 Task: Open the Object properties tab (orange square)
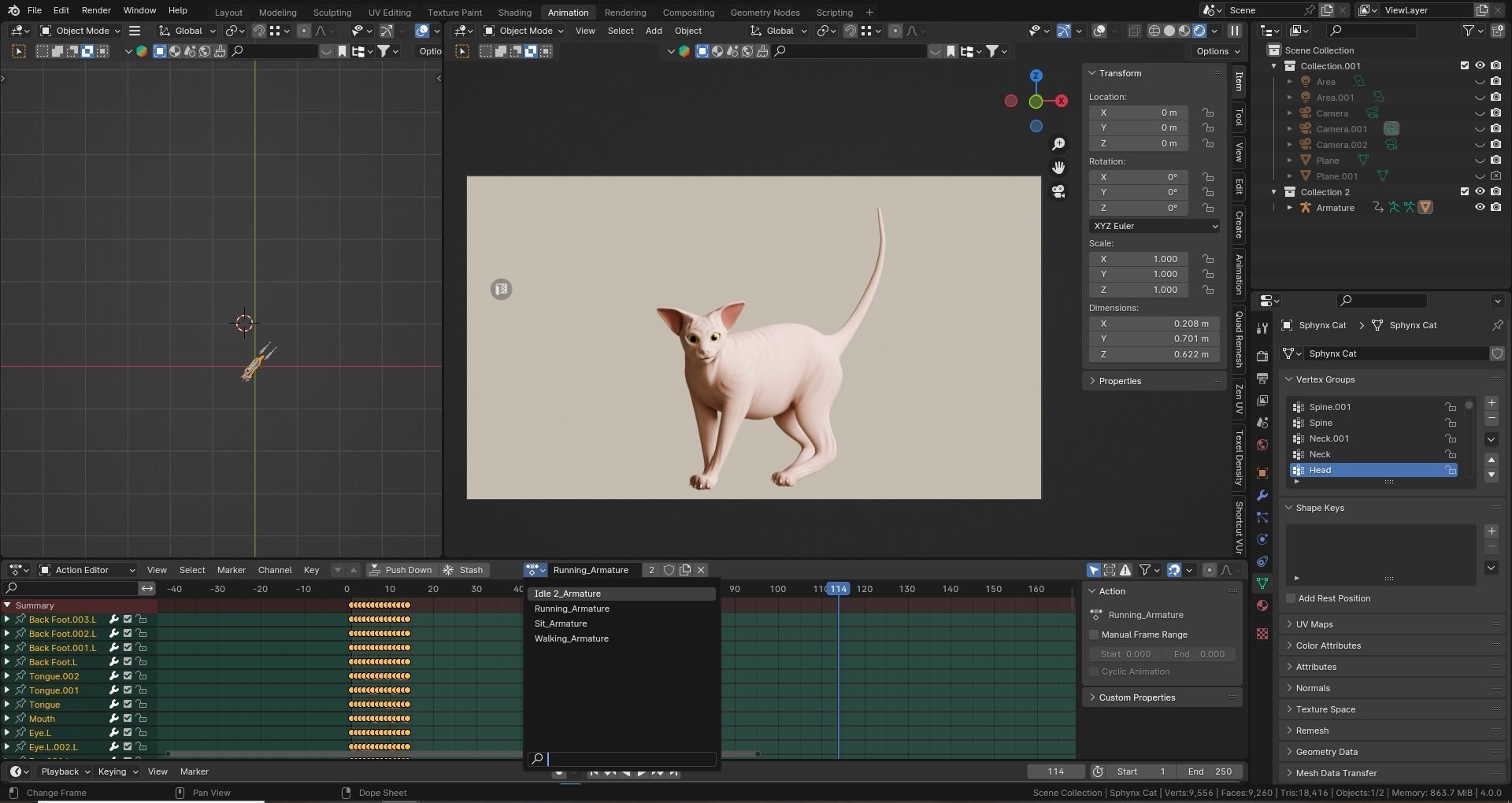point(1262,473)
